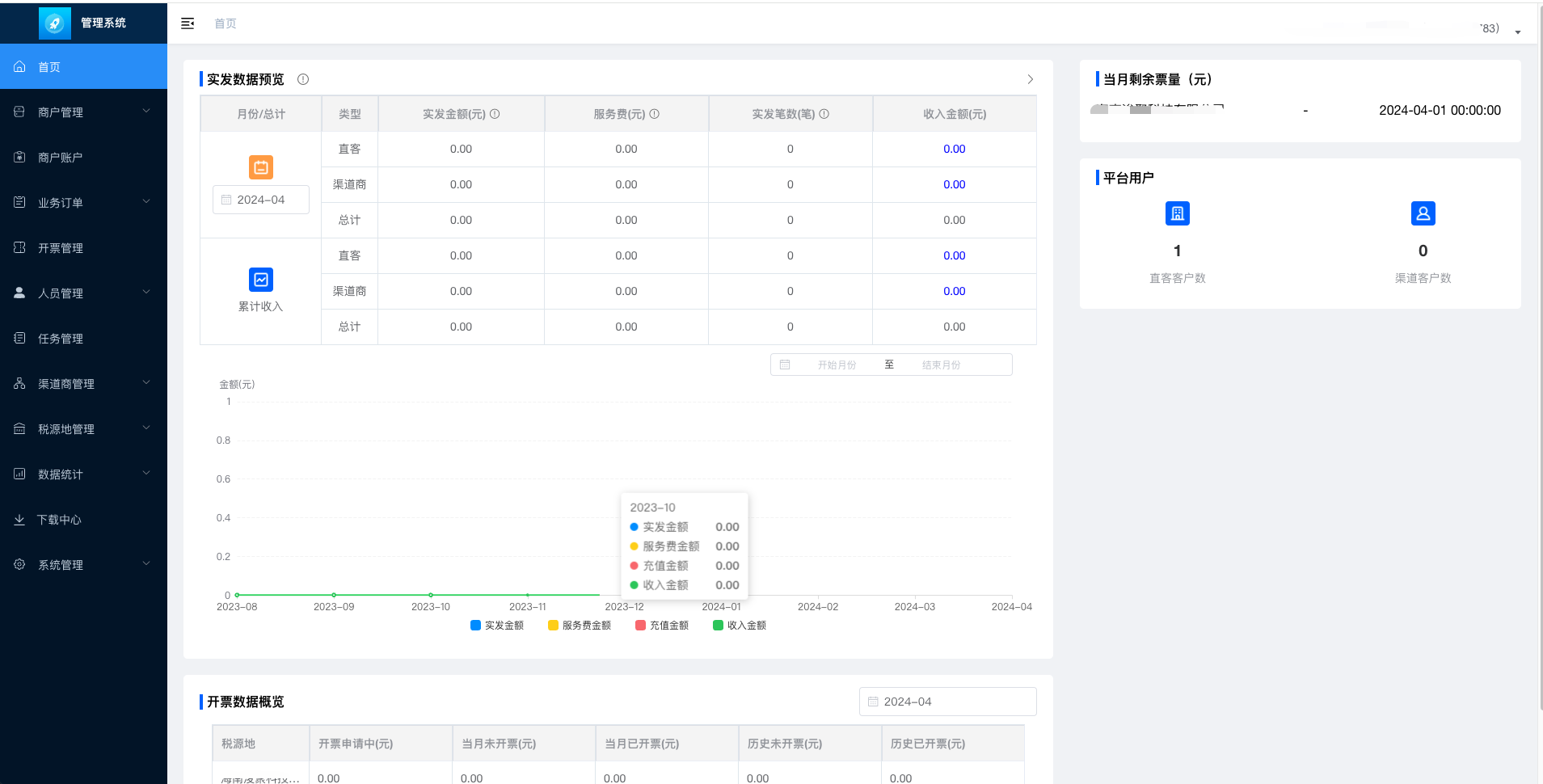Click the 2023-09 data point on chart

pos(334,595)
